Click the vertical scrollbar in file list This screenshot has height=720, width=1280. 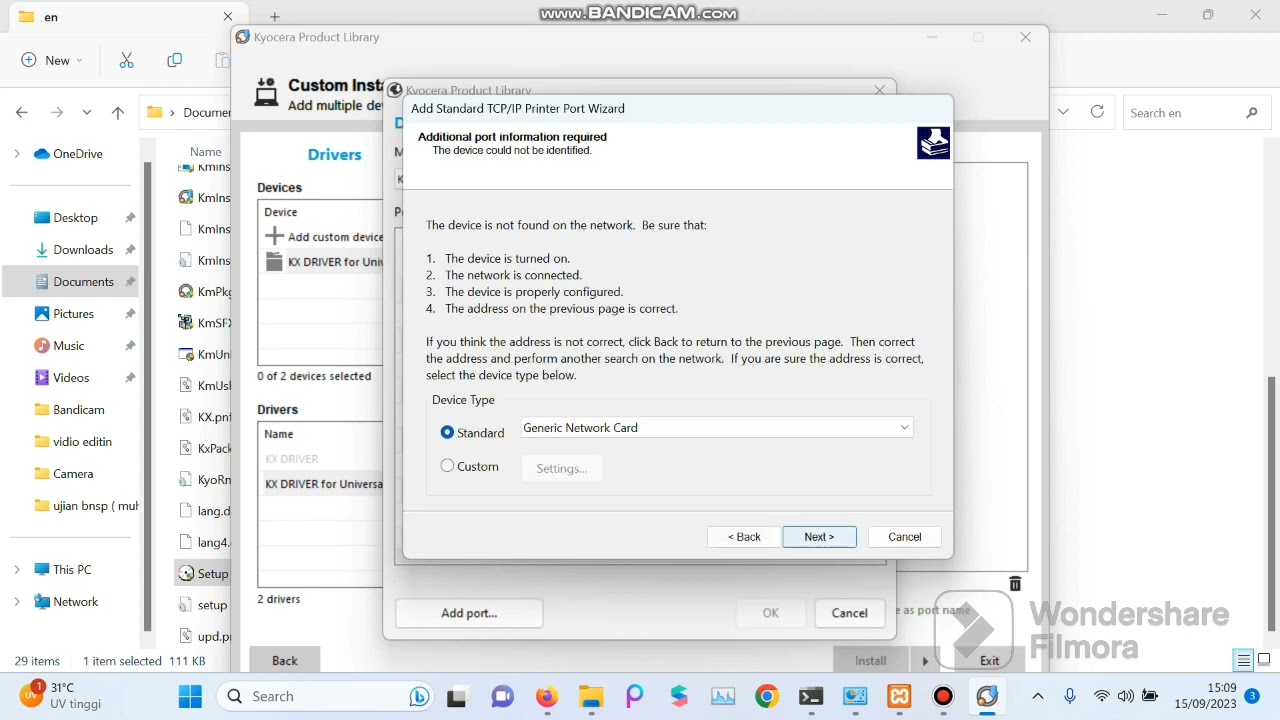pyautogui.click(x=1271, y=503)
